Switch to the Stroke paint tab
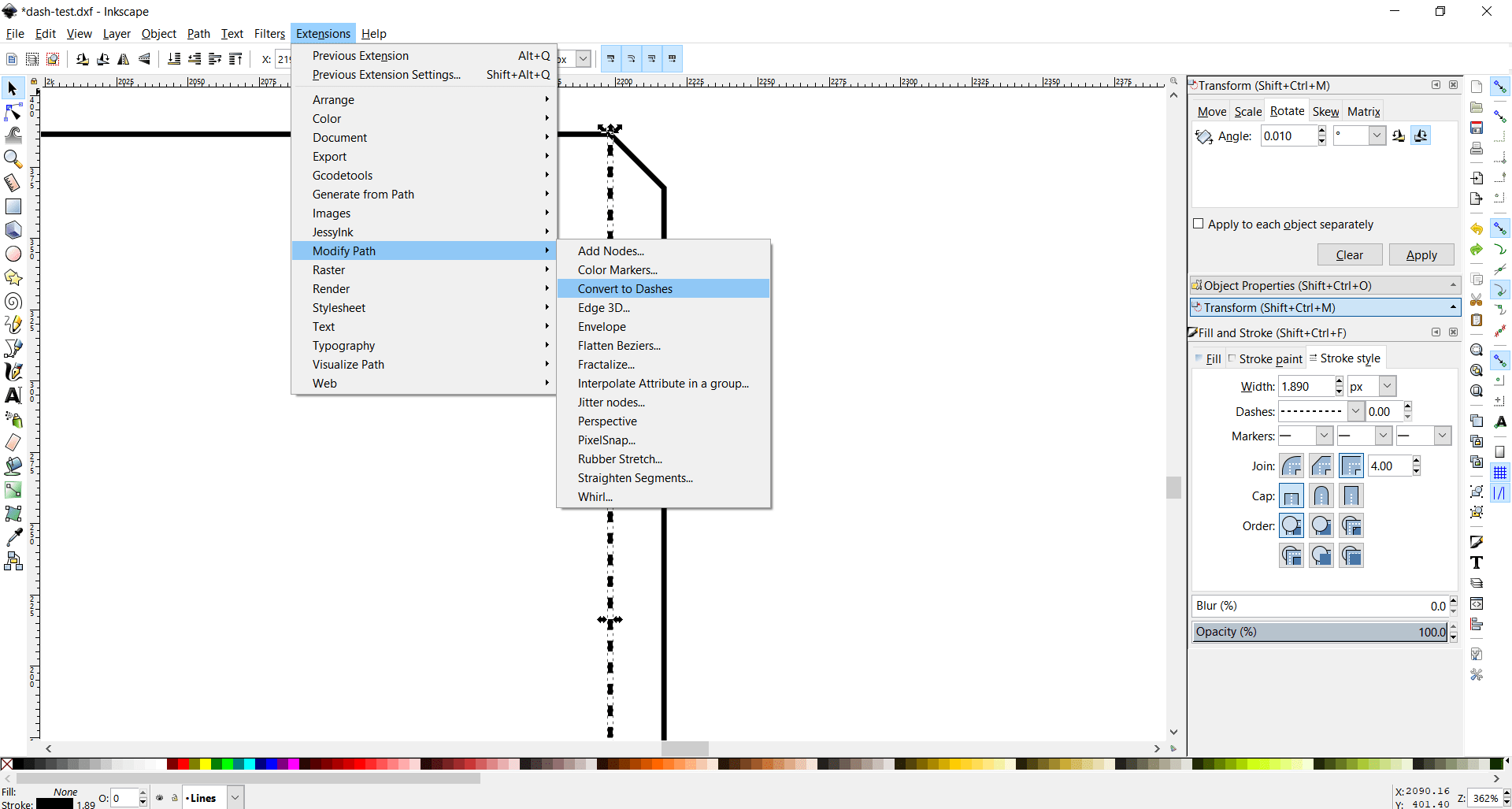1512x809 pixels. (1266, 358)
